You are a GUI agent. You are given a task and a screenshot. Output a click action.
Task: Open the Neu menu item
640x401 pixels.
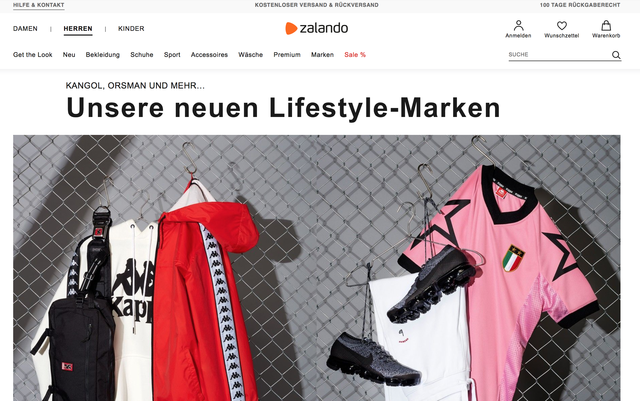click(x=69, y=55)
